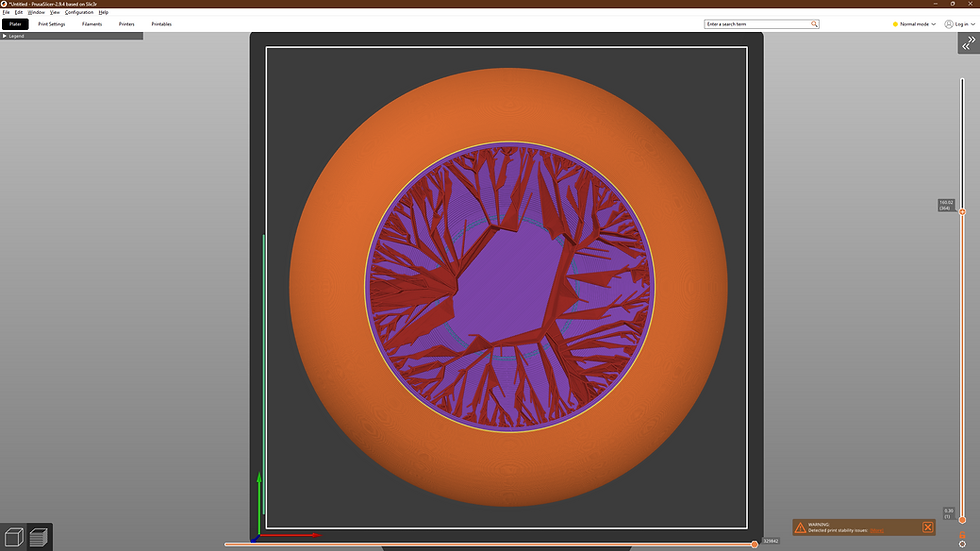Click the PrusaSlicer app icon in title bar

tap(4, 4)
